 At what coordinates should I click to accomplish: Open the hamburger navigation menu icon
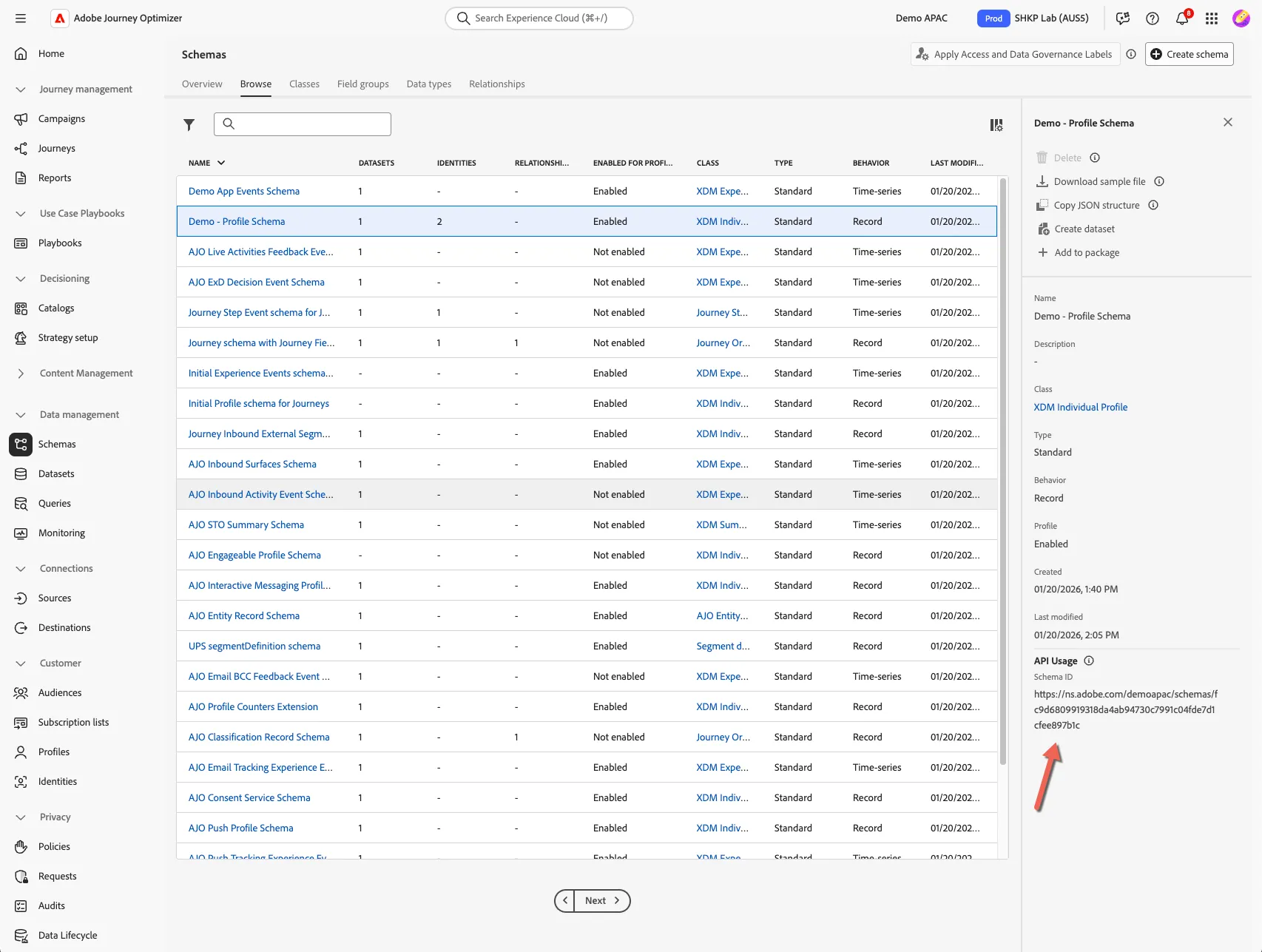(x=21, y=18)
